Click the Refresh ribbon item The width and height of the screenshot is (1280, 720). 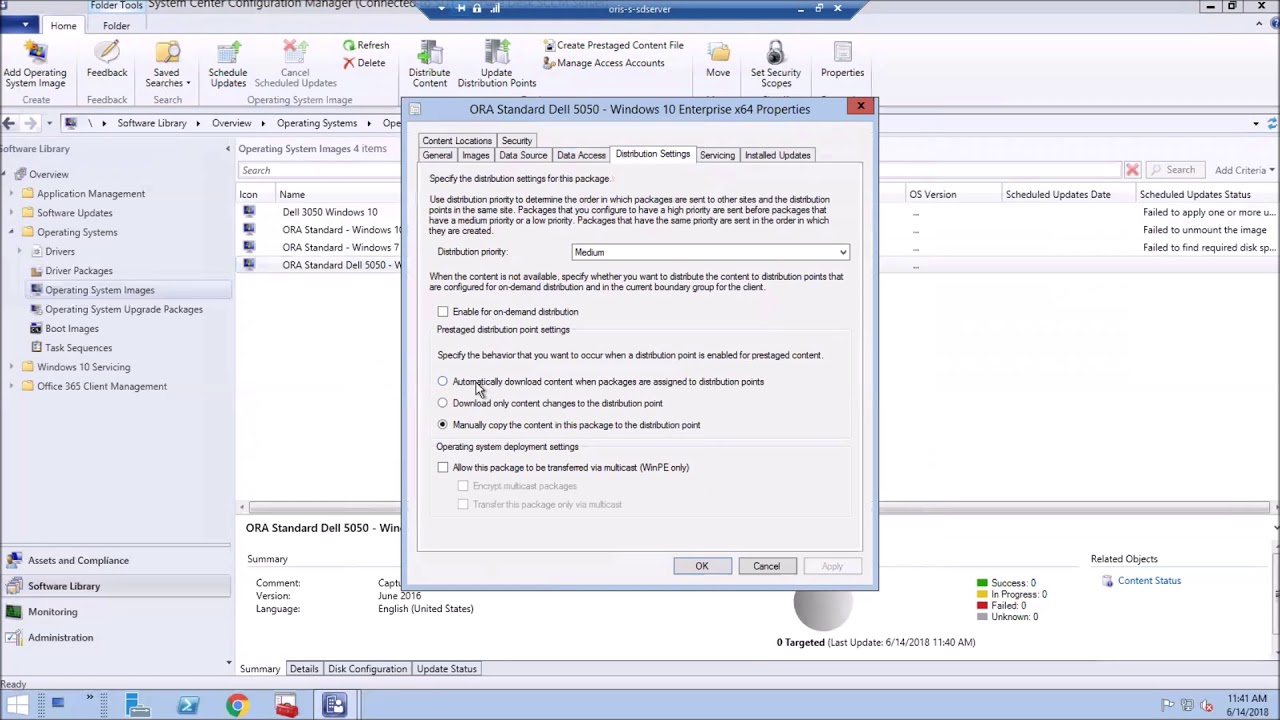(366, 45)
